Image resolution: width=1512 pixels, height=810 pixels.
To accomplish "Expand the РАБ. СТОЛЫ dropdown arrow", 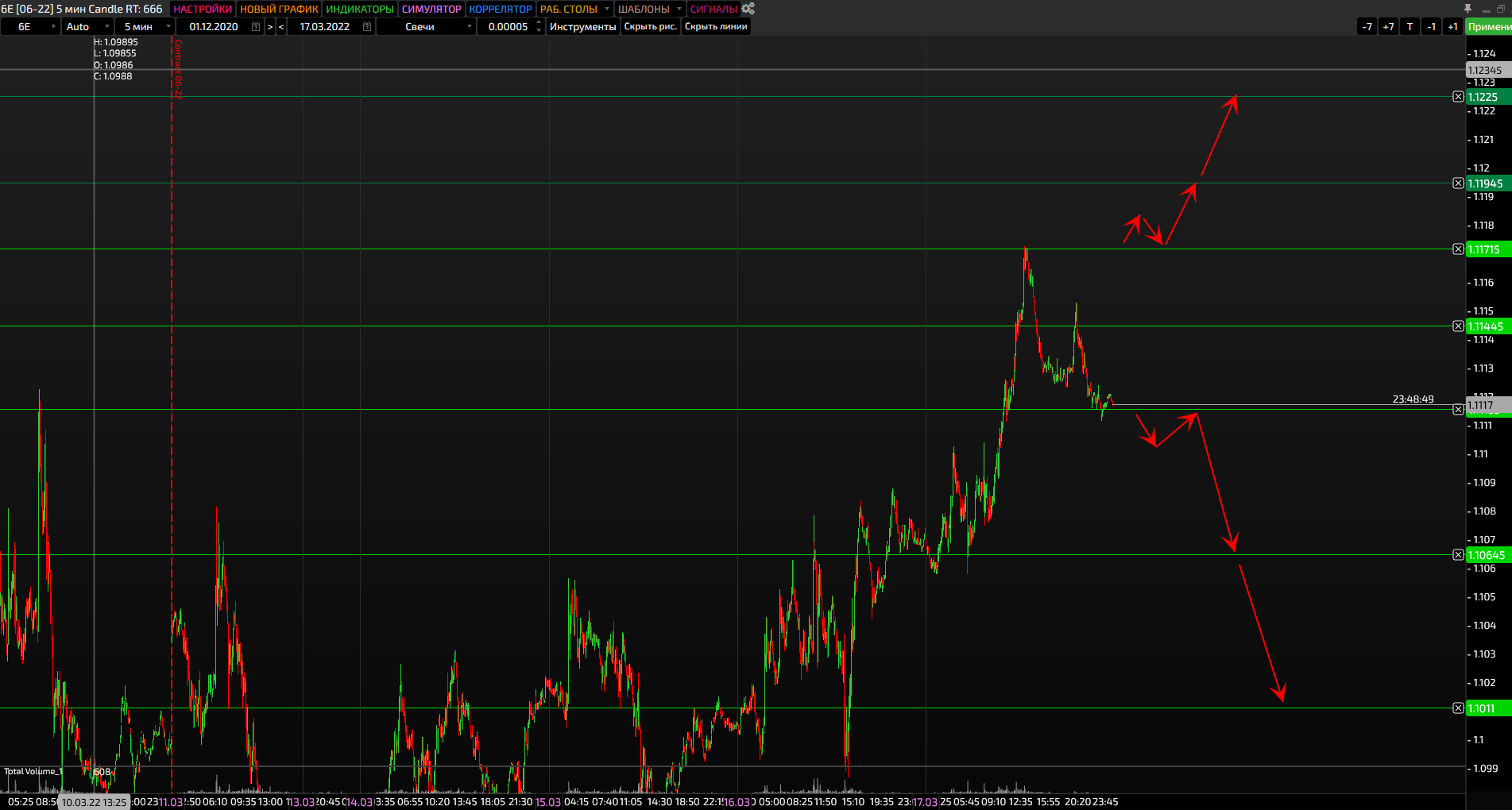I will (x=607, y=9).
